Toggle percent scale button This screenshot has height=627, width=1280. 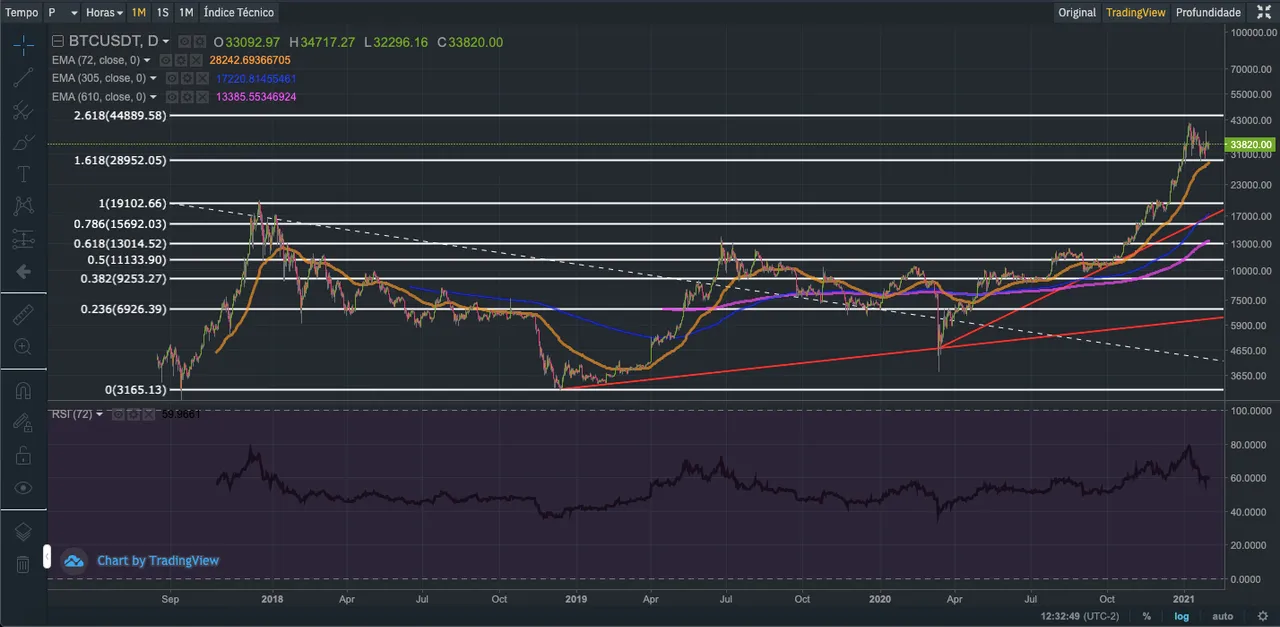(x=1146, y=616)
